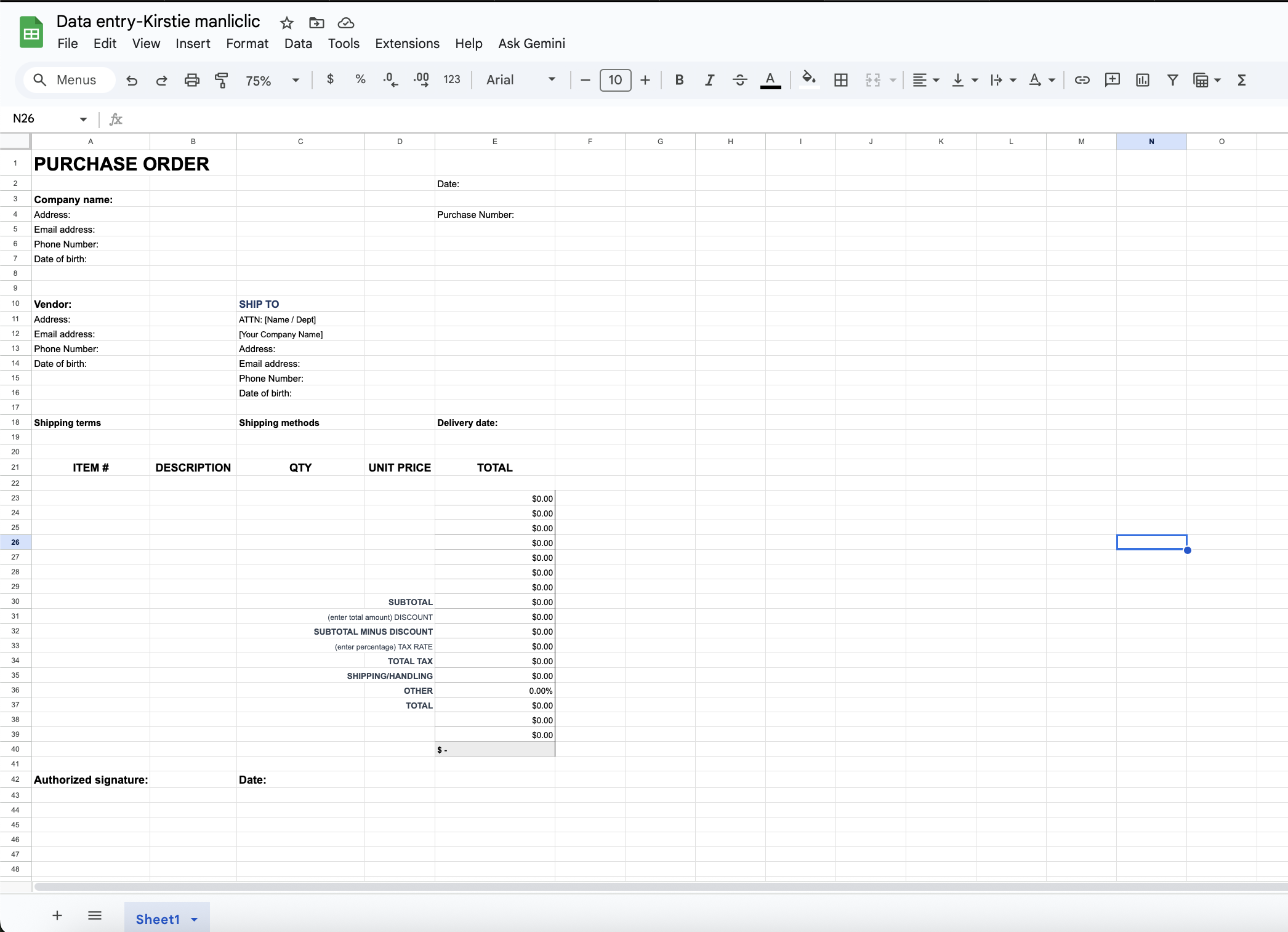
Task: Open the Arial font dropdown
Action: pyautogui.click(x=520, y=80)
